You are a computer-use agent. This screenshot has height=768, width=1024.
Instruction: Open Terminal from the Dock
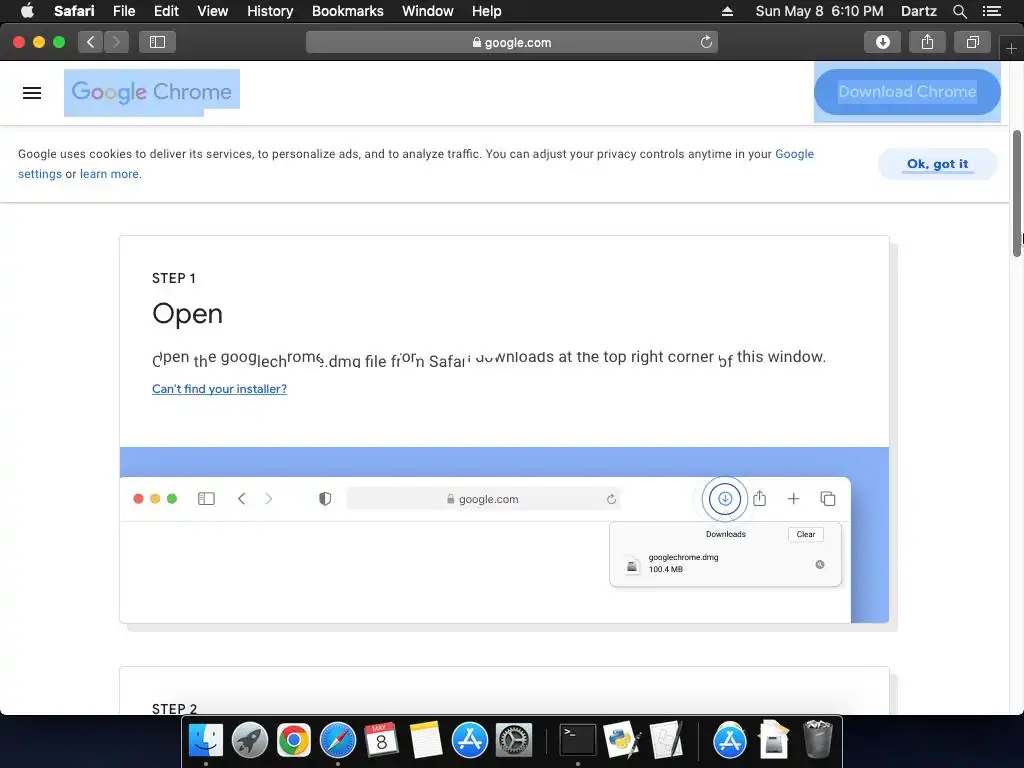point(578,741)
